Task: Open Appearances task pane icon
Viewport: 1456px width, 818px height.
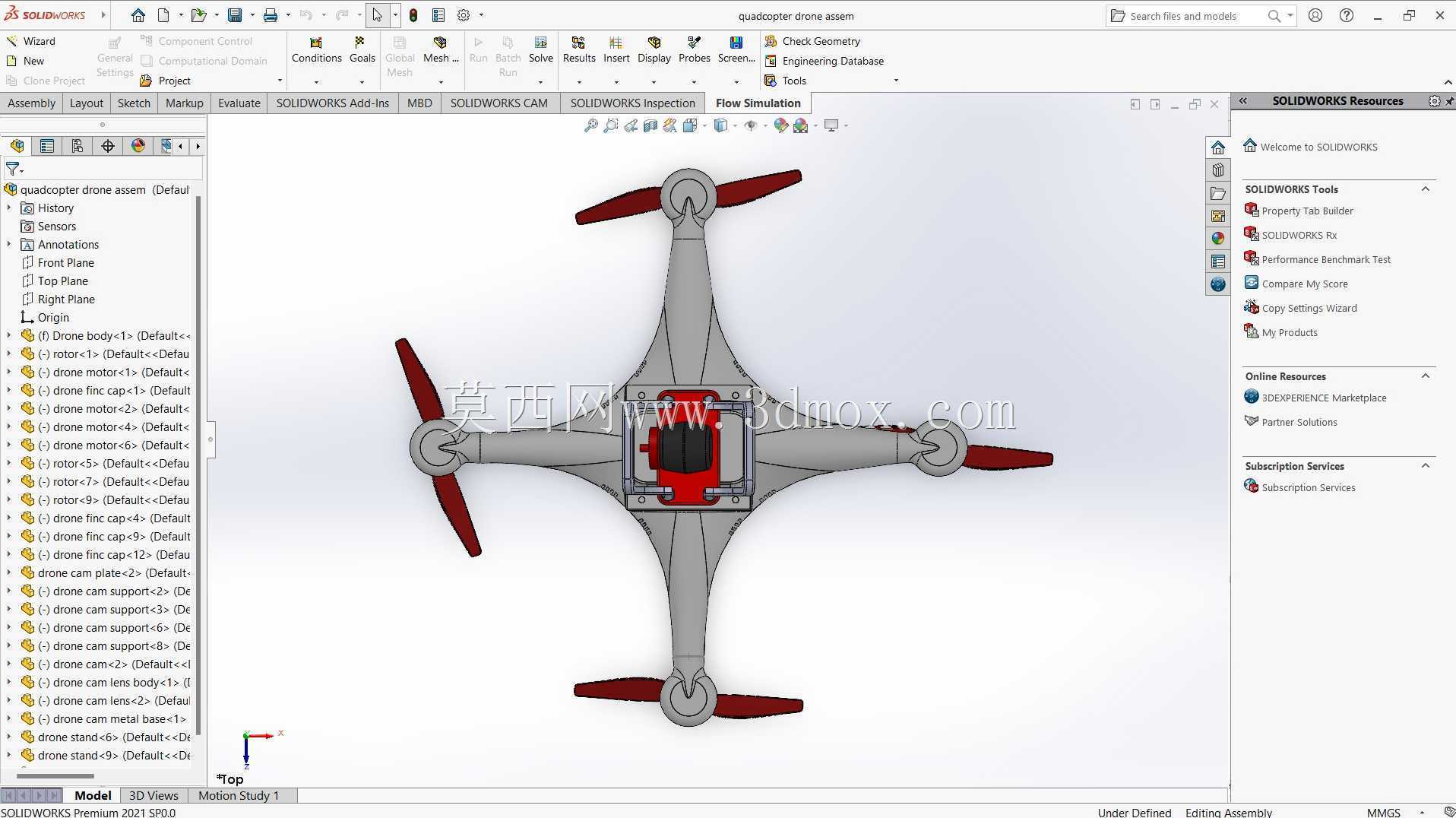Action: click(x=1218, y=239)
